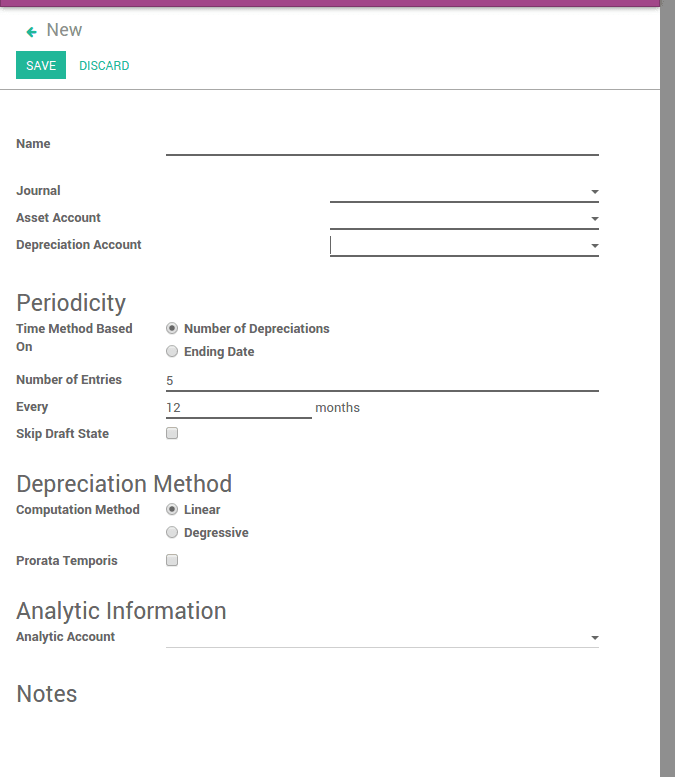Click into the Name text field
675x777 pixels.
382,144
